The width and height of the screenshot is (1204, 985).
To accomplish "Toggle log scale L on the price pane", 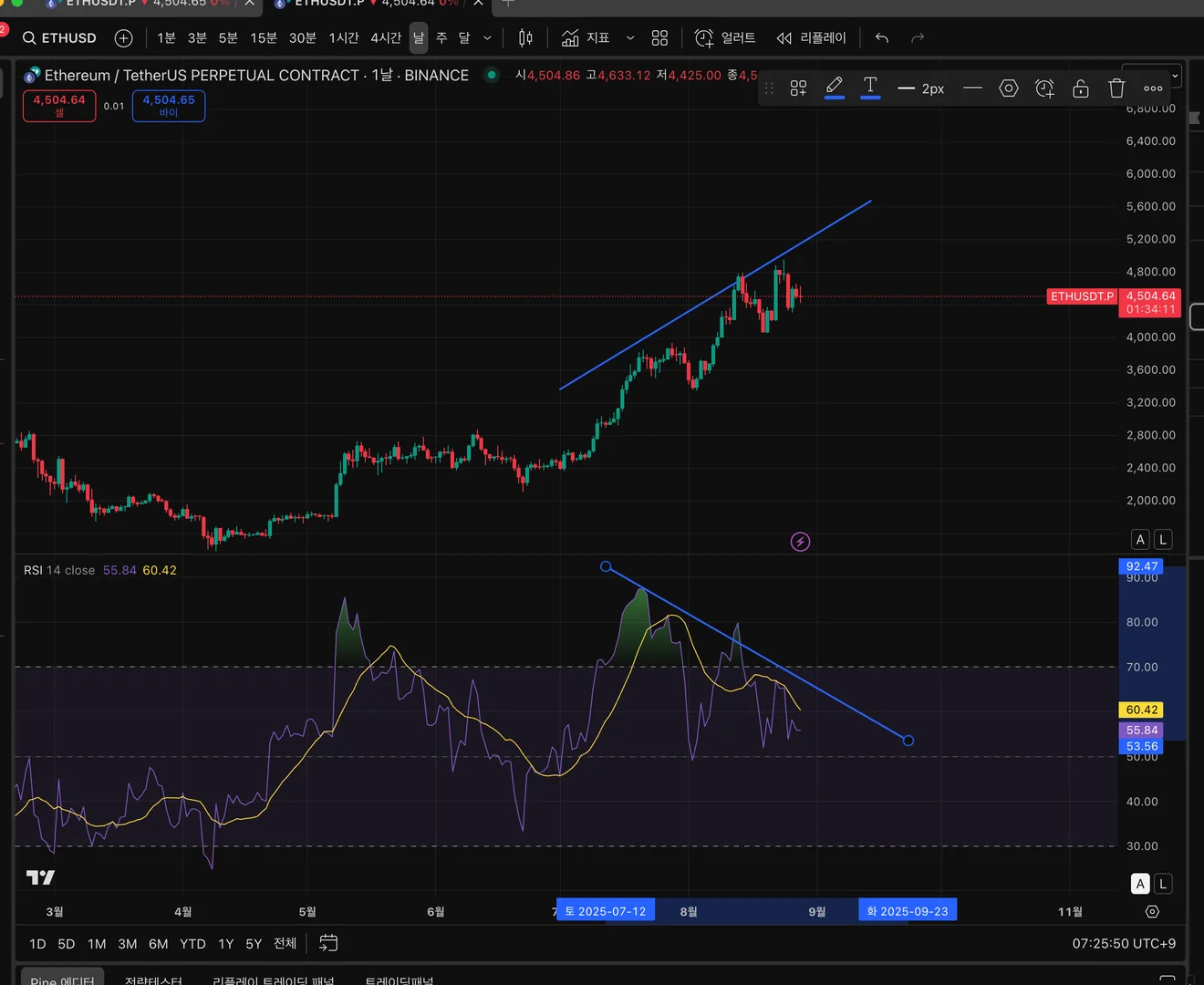I will coord(1163,540).
